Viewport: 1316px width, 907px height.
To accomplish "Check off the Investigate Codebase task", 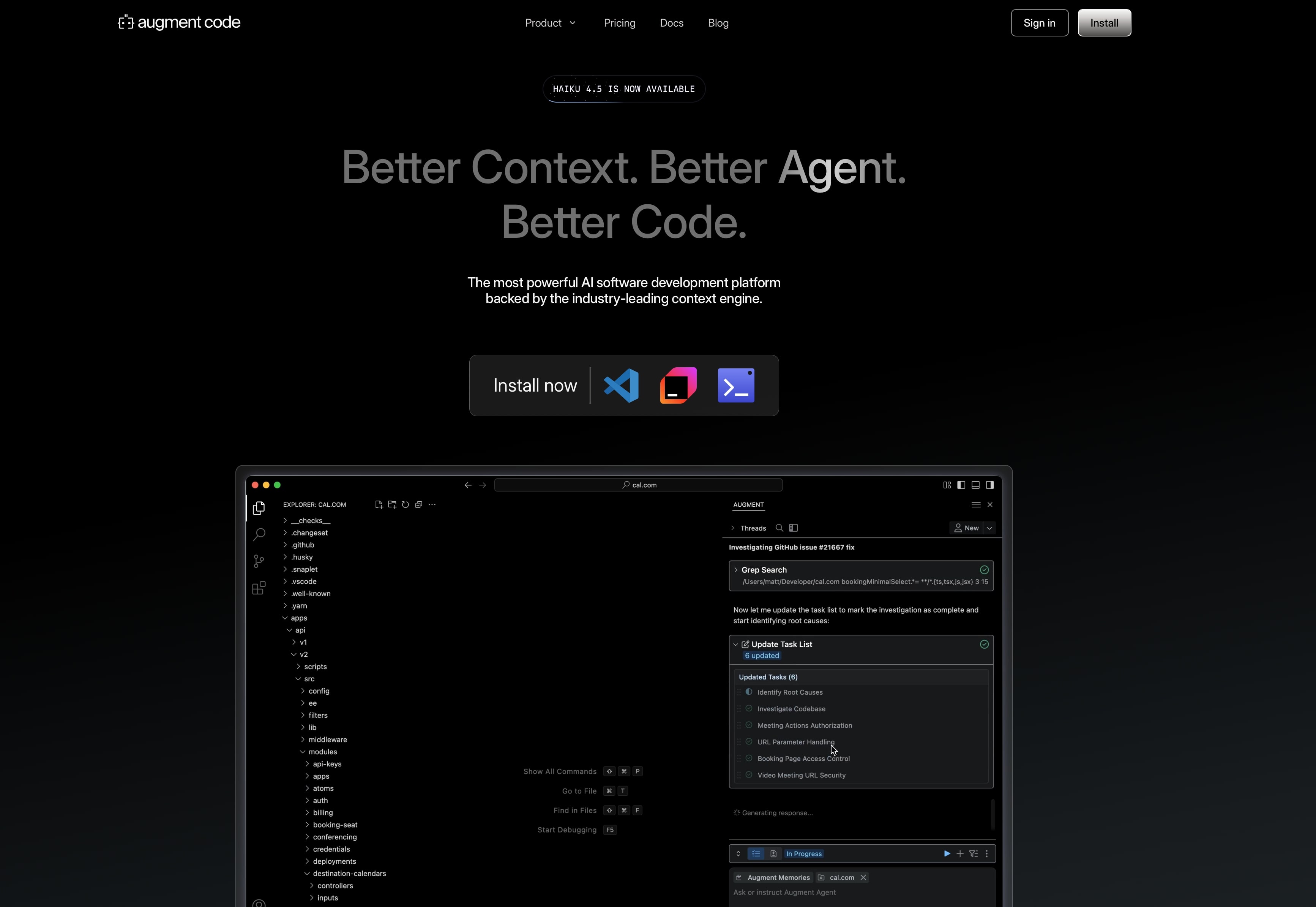I will click(x=749, y=709).
